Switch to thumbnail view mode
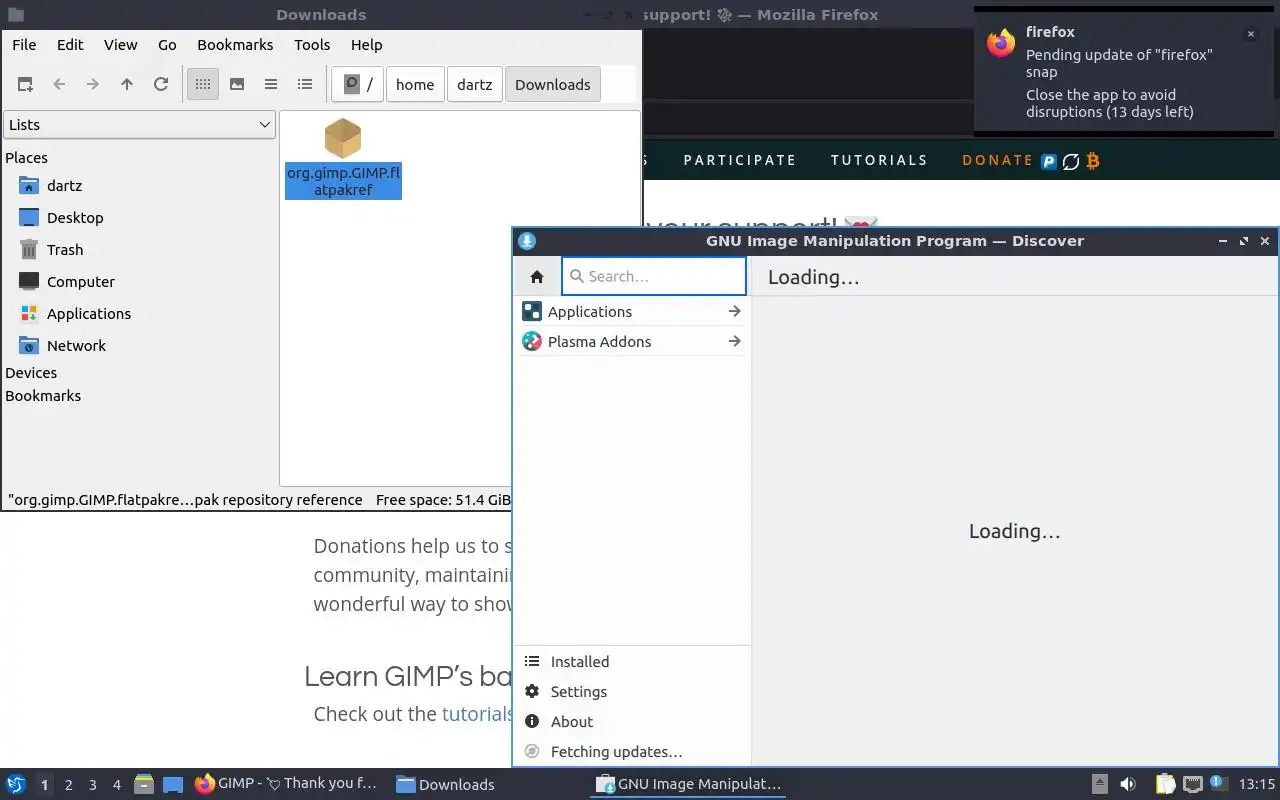The height and width of the screenshot is (800, 1280). (237, 85)
